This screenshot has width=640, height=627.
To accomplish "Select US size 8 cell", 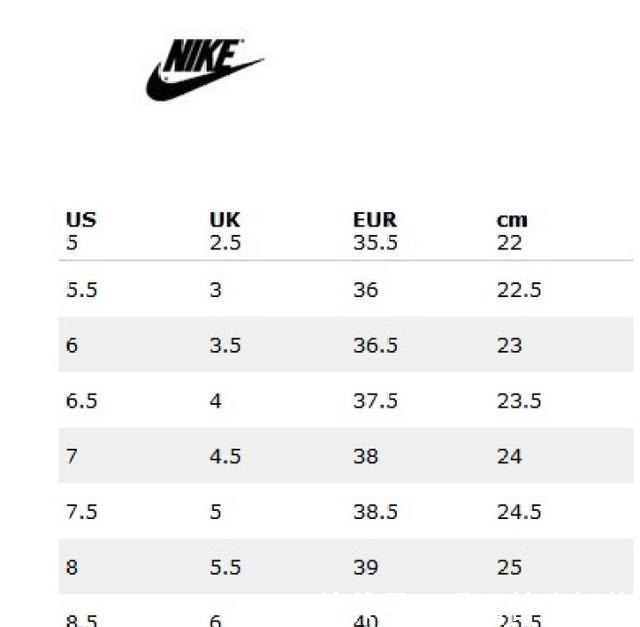I will click(72, 567).
